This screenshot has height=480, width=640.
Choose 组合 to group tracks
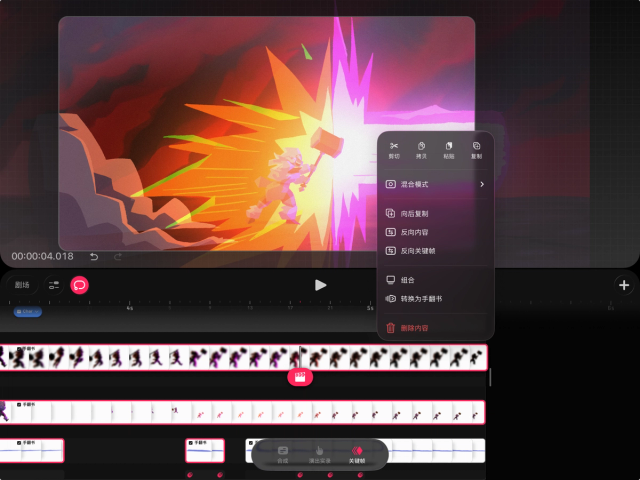coord(435,280)
